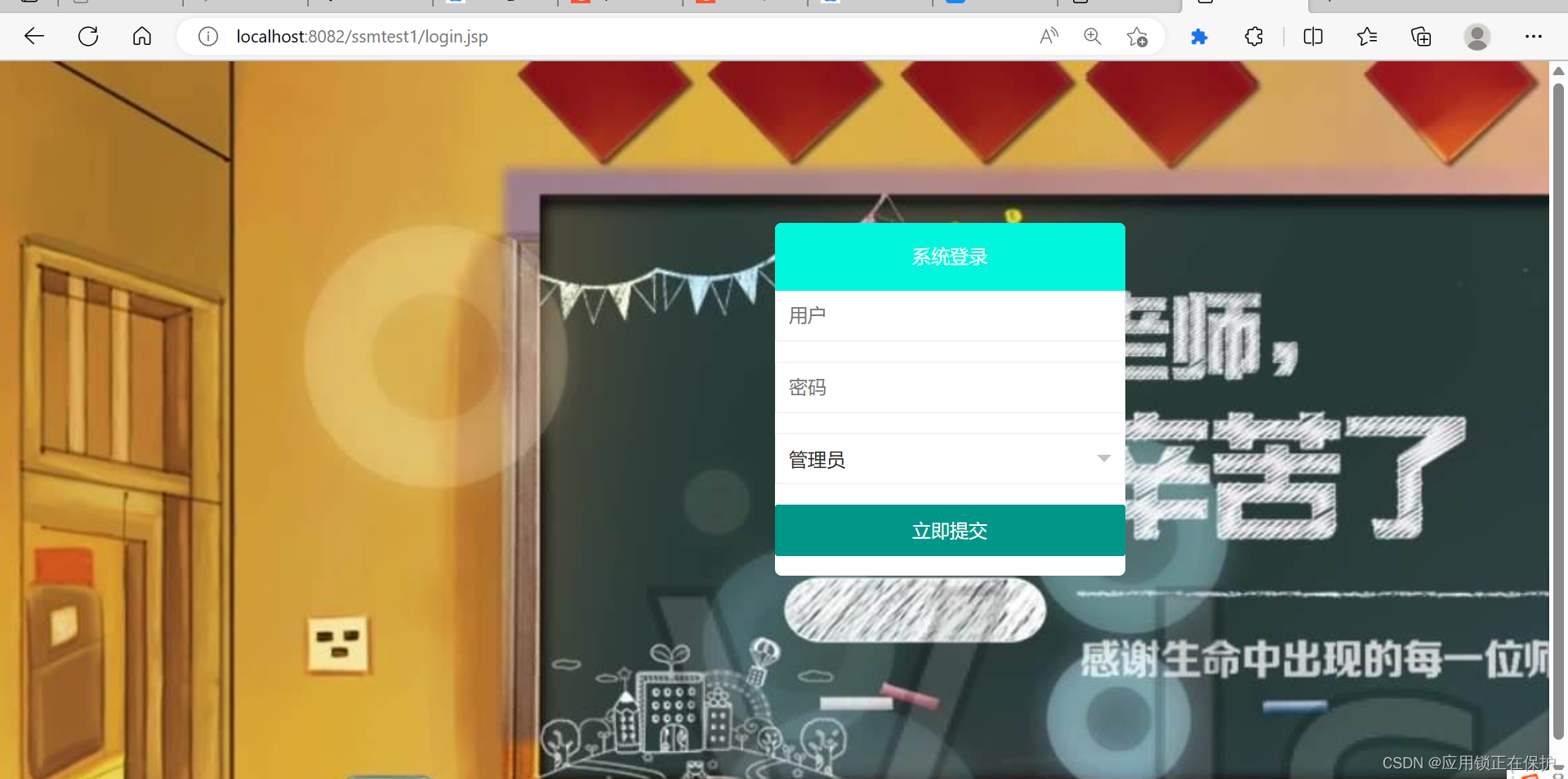Viewport: 1568px width, 779px height.
Task: Open the browser profile avatar
Action: click(1477, 36)
